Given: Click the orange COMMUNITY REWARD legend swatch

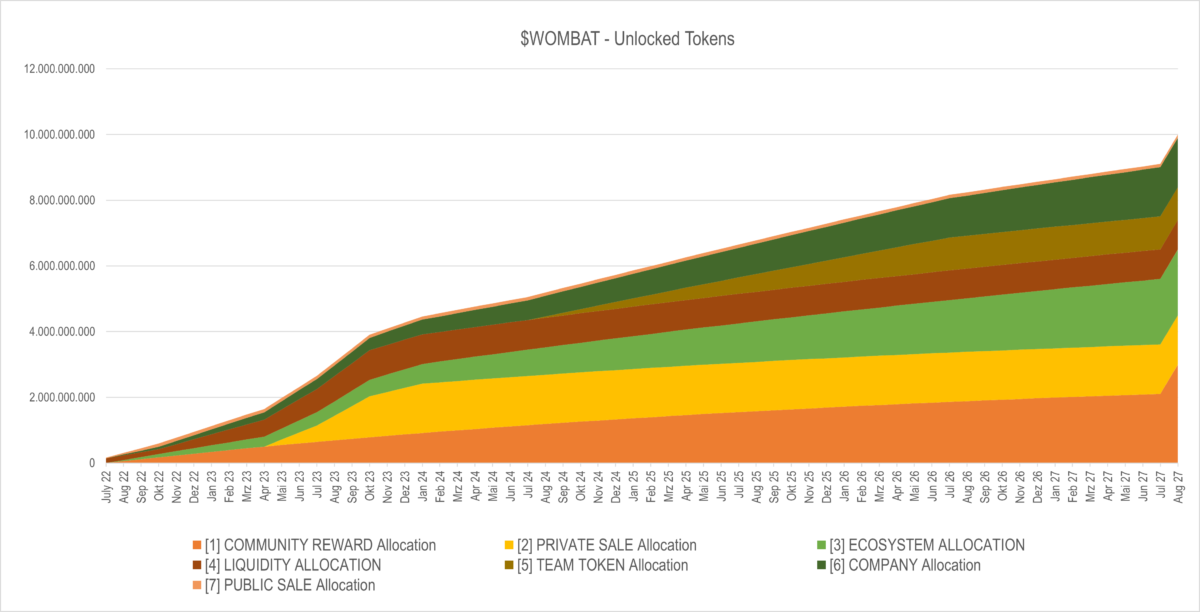Looking at the screenshot, I should click(198, 545).
